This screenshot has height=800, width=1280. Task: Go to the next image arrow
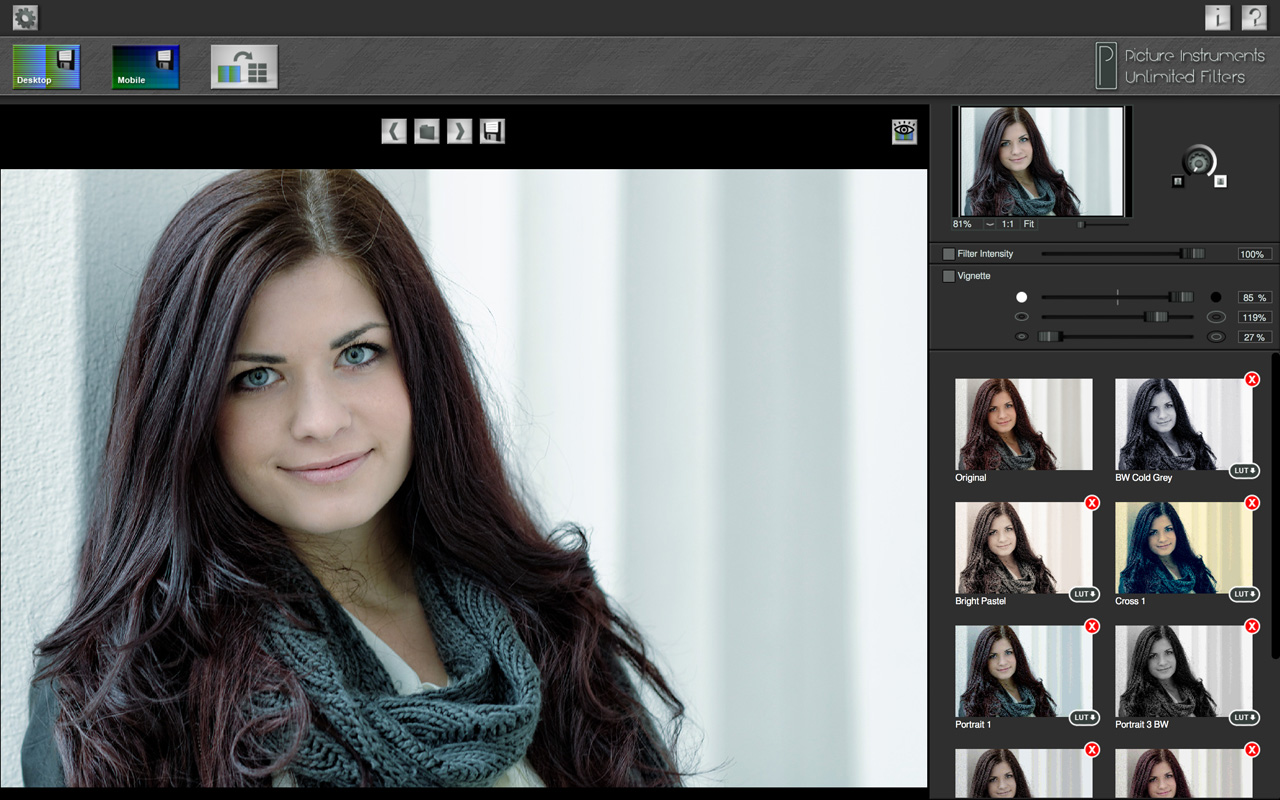(x=459, y=131)
